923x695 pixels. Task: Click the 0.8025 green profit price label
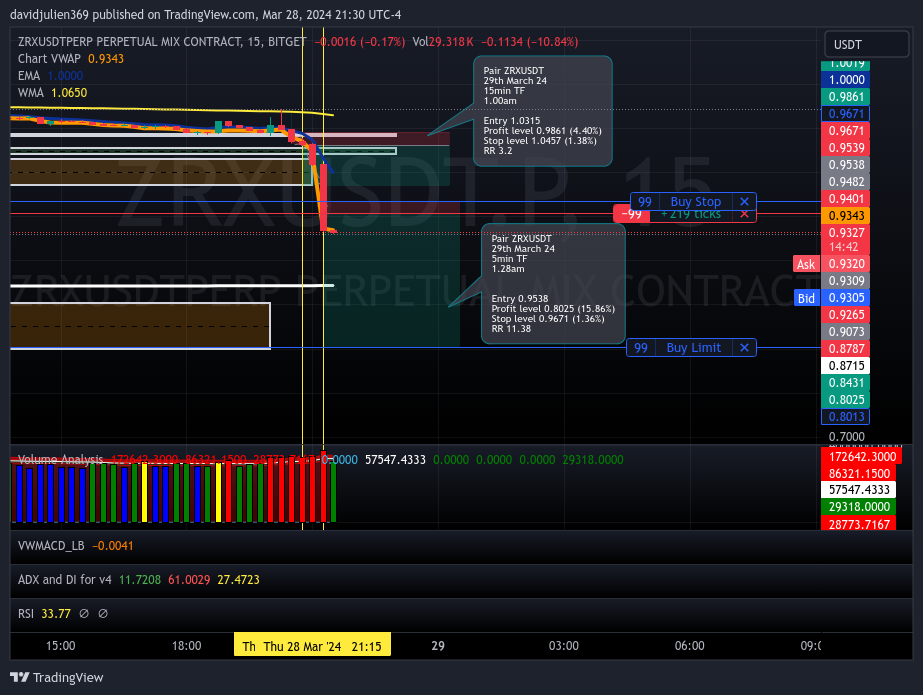[846, 400]
